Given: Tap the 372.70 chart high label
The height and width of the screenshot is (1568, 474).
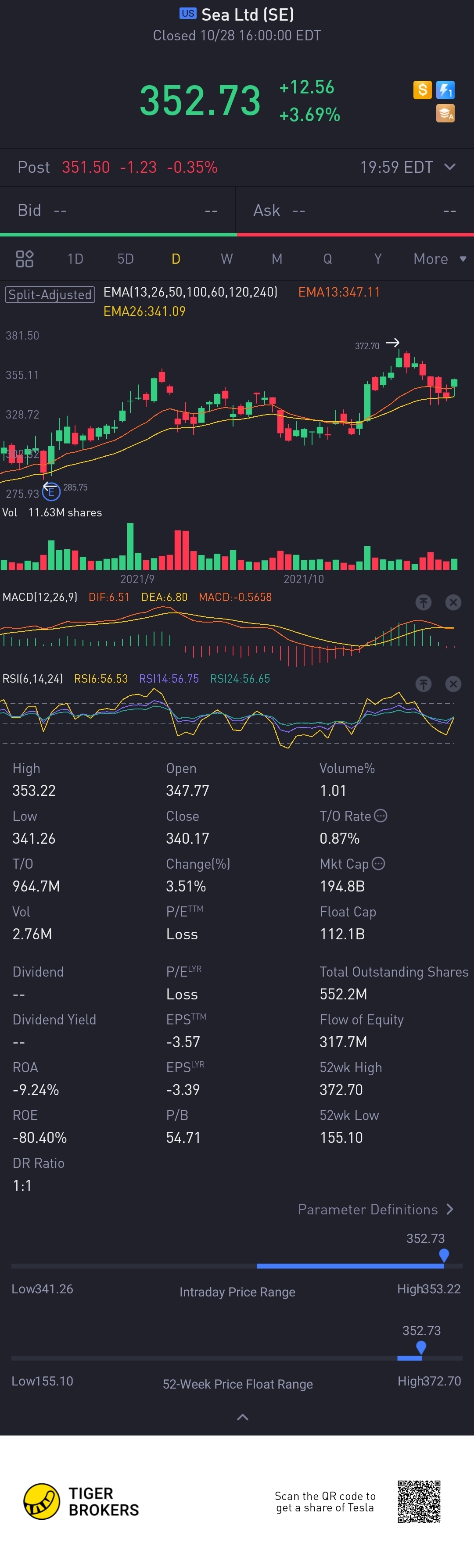Looking at the screenshot, I should 367,346.
